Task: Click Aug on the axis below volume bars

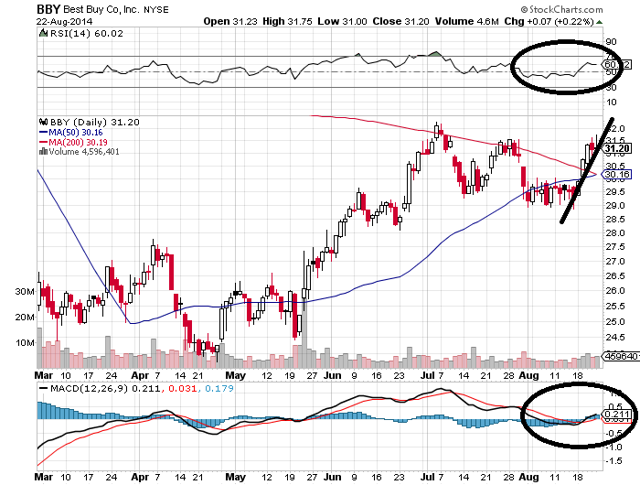Action: pyautogui.click(x=528, y=375)
